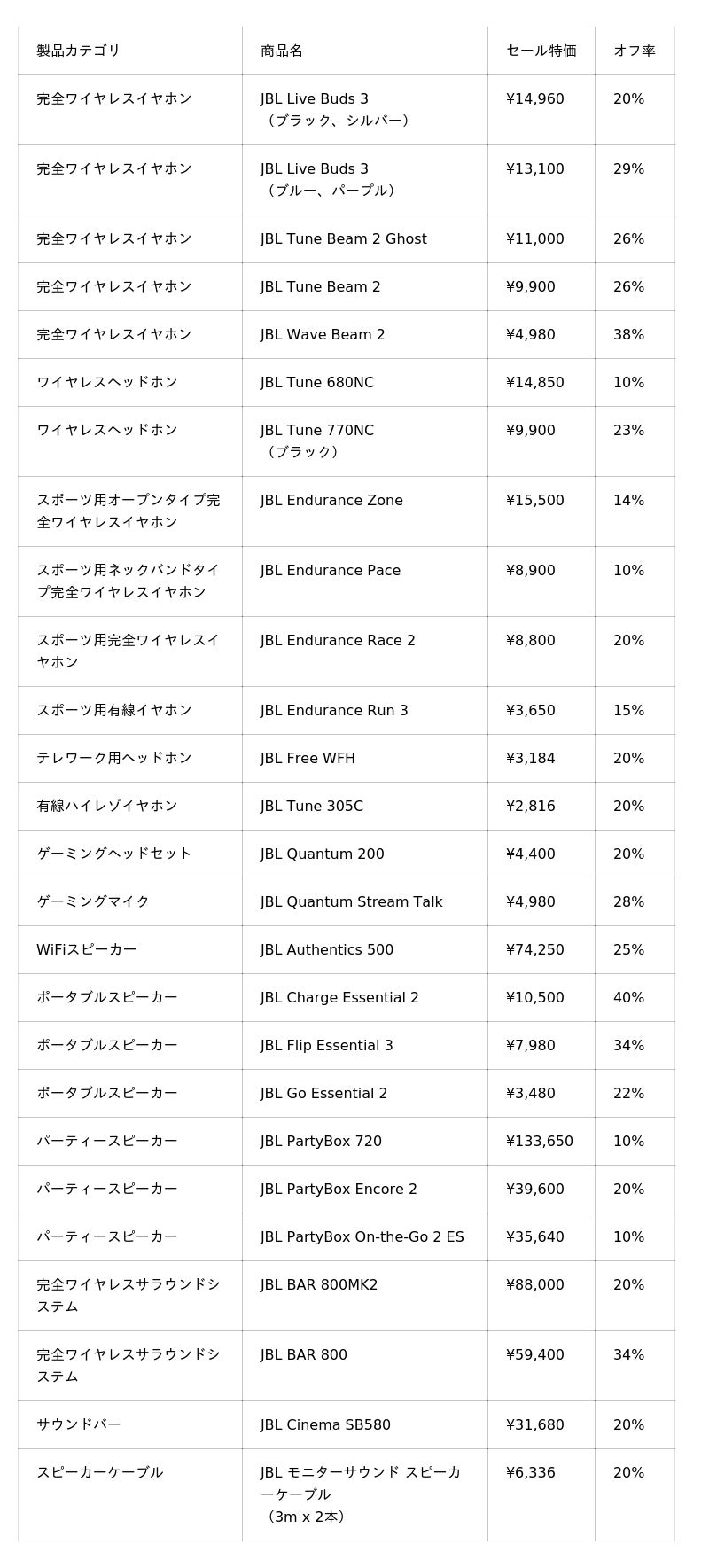Viewport: 709px width, 1568px height.
Task: Click the スピーカーケーブル category cell
Action: (x=100, y=1472)
